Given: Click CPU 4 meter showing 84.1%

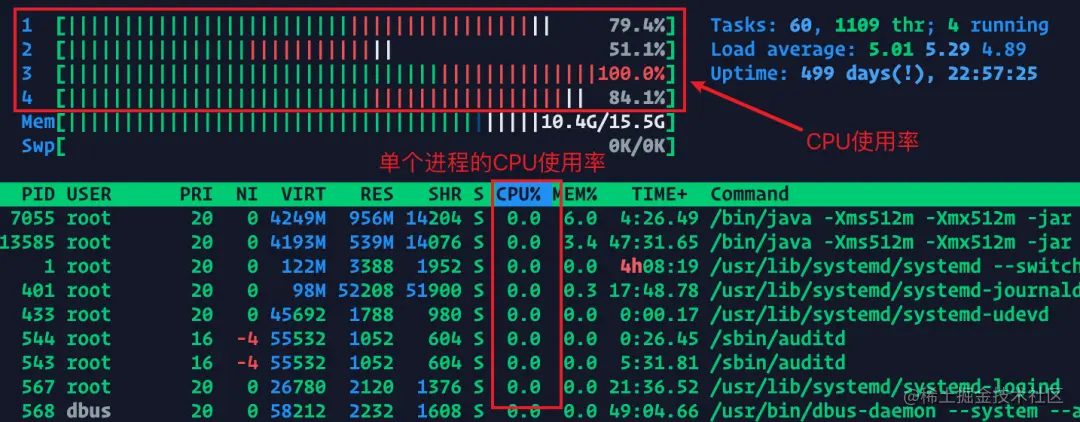Looking at the screenshot, I should pyautogui.click(x=348, y=97).
